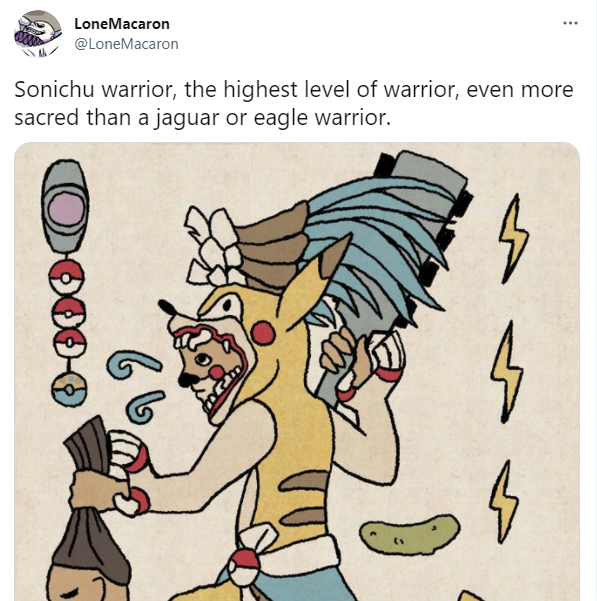This screenshot has width=597, height=601.
Task: Click the purple-lens gray glyph in artwork
Action: pyautogui.click(x=66, y=207)
